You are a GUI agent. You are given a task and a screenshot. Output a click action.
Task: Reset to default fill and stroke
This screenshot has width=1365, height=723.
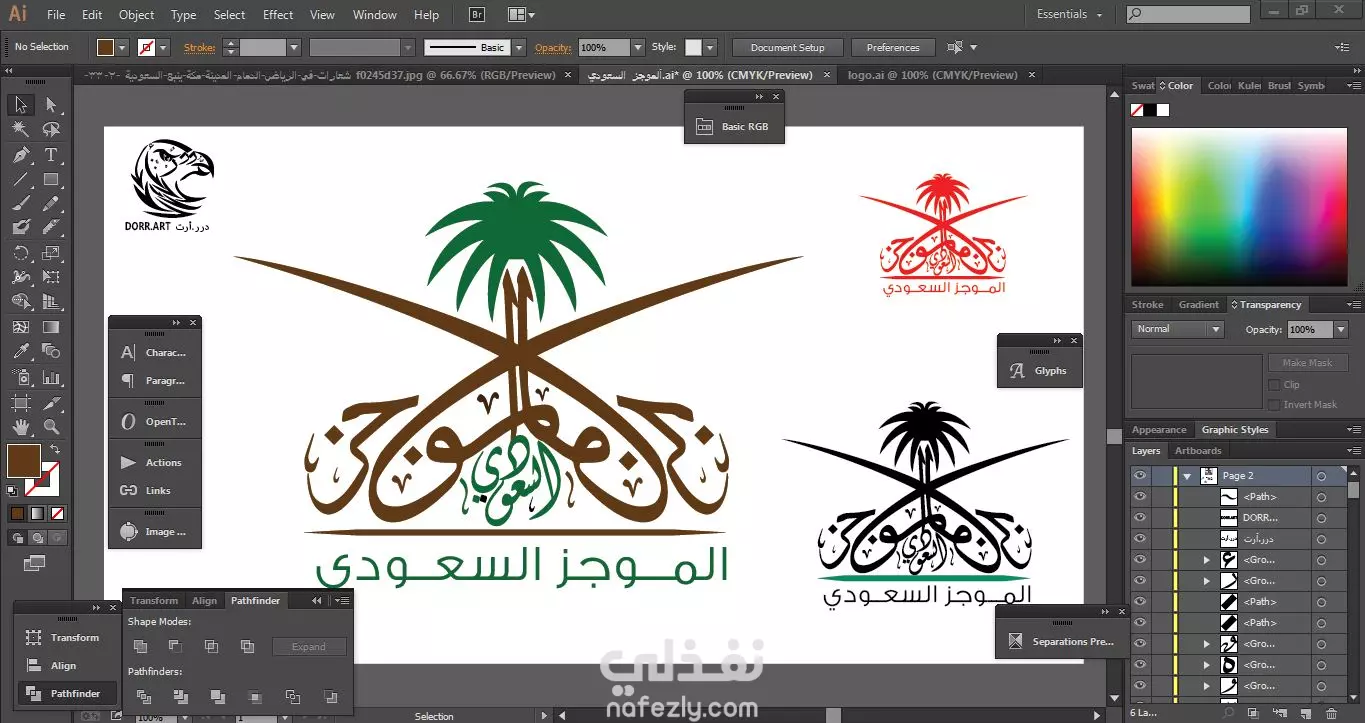click(12, 491)
